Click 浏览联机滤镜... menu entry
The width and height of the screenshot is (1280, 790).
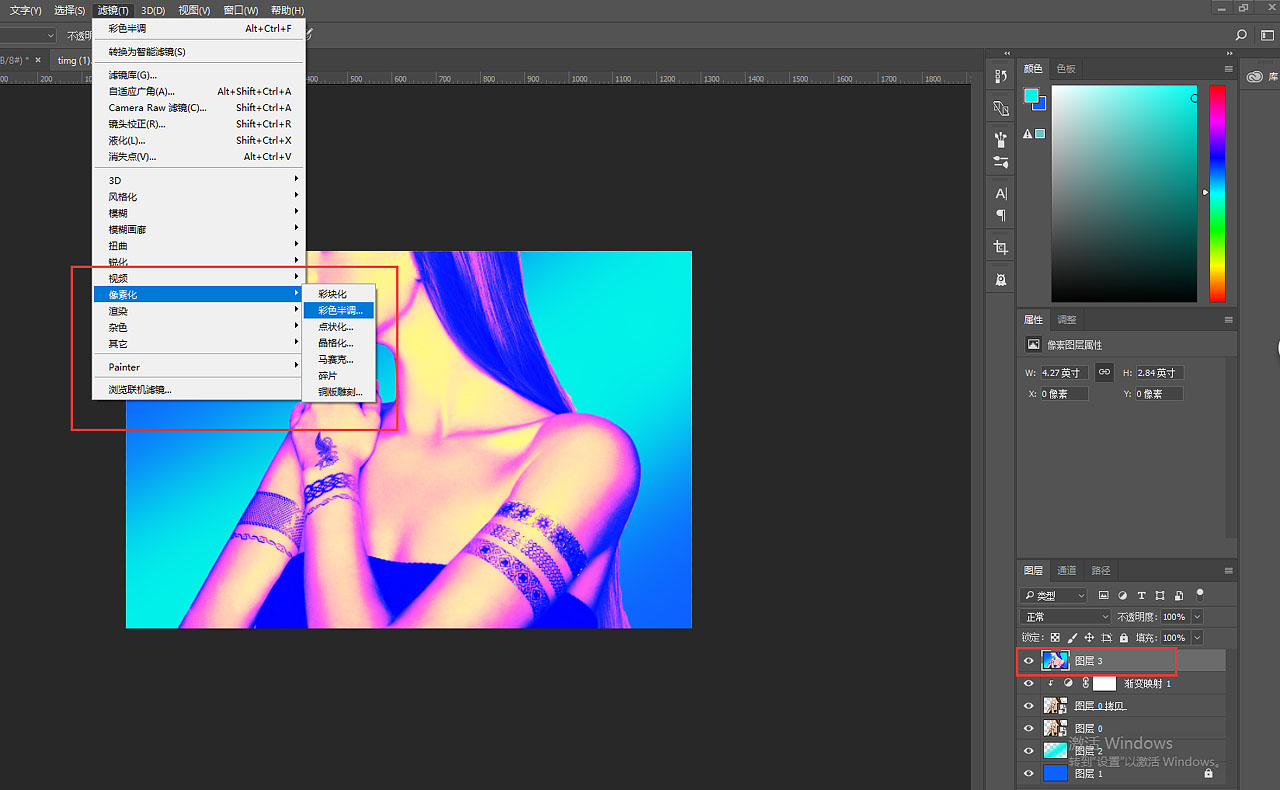(199, 389)
